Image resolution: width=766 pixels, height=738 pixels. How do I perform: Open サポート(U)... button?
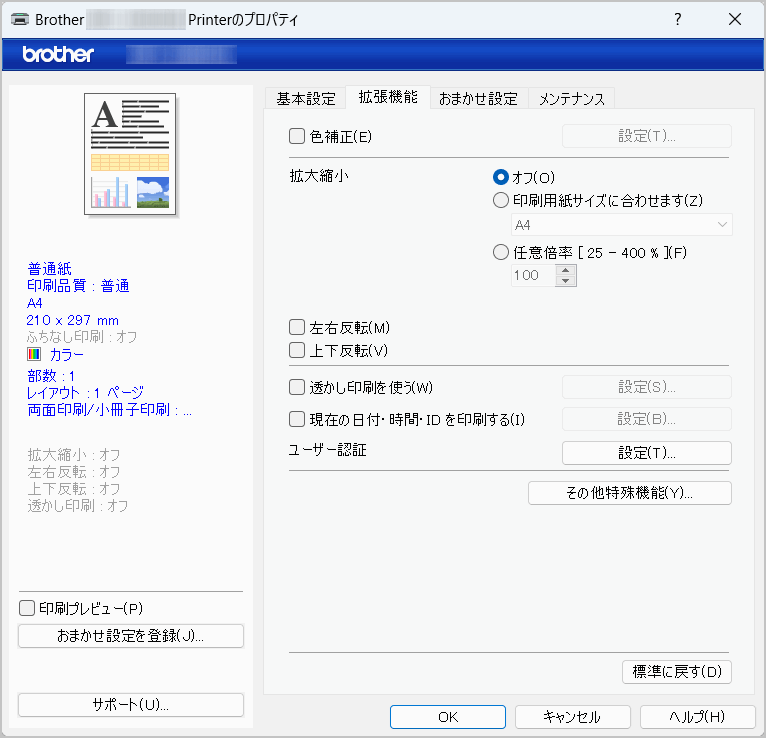[x=130, y=705]
